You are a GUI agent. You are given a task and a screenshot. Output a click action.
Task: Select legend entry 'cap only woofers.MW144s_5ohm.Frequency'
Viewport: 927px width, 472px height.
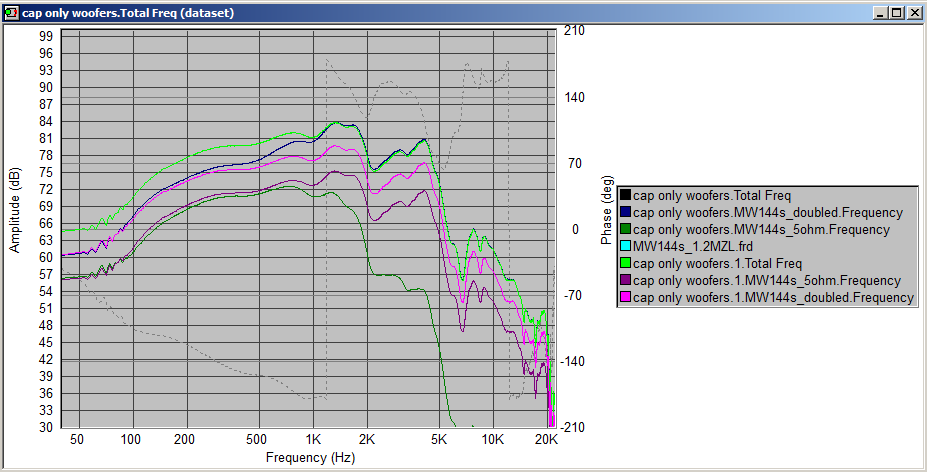[761, 229]
